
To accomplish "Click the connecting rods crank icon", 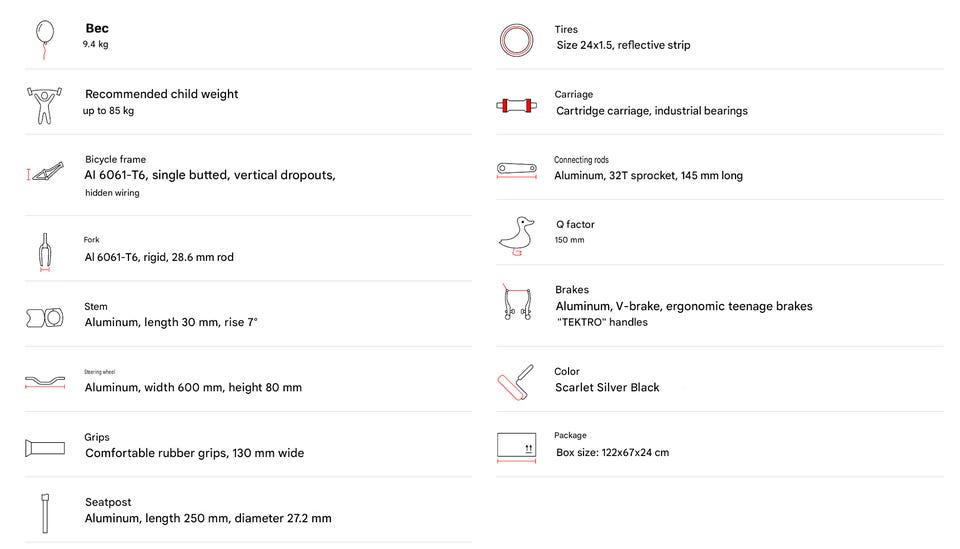I will 517,170.
